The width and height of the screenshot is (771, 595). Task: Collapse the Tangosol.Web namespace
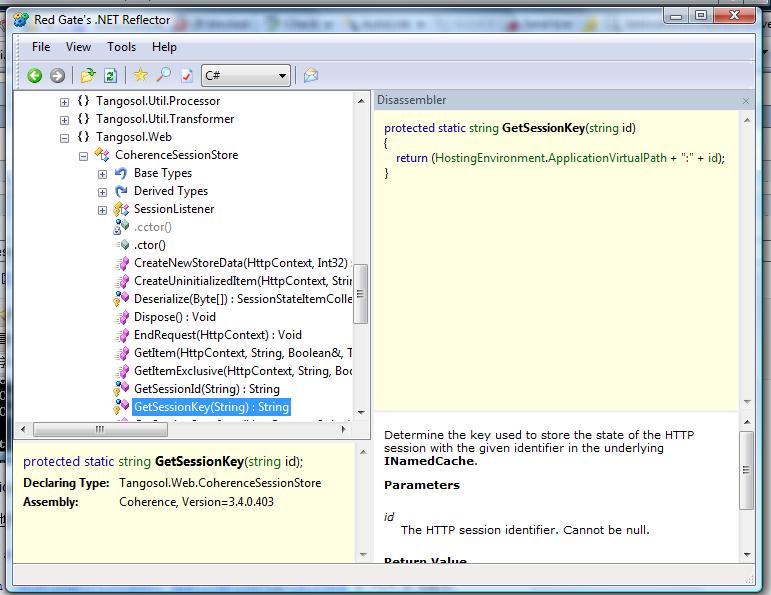point(64,138)
